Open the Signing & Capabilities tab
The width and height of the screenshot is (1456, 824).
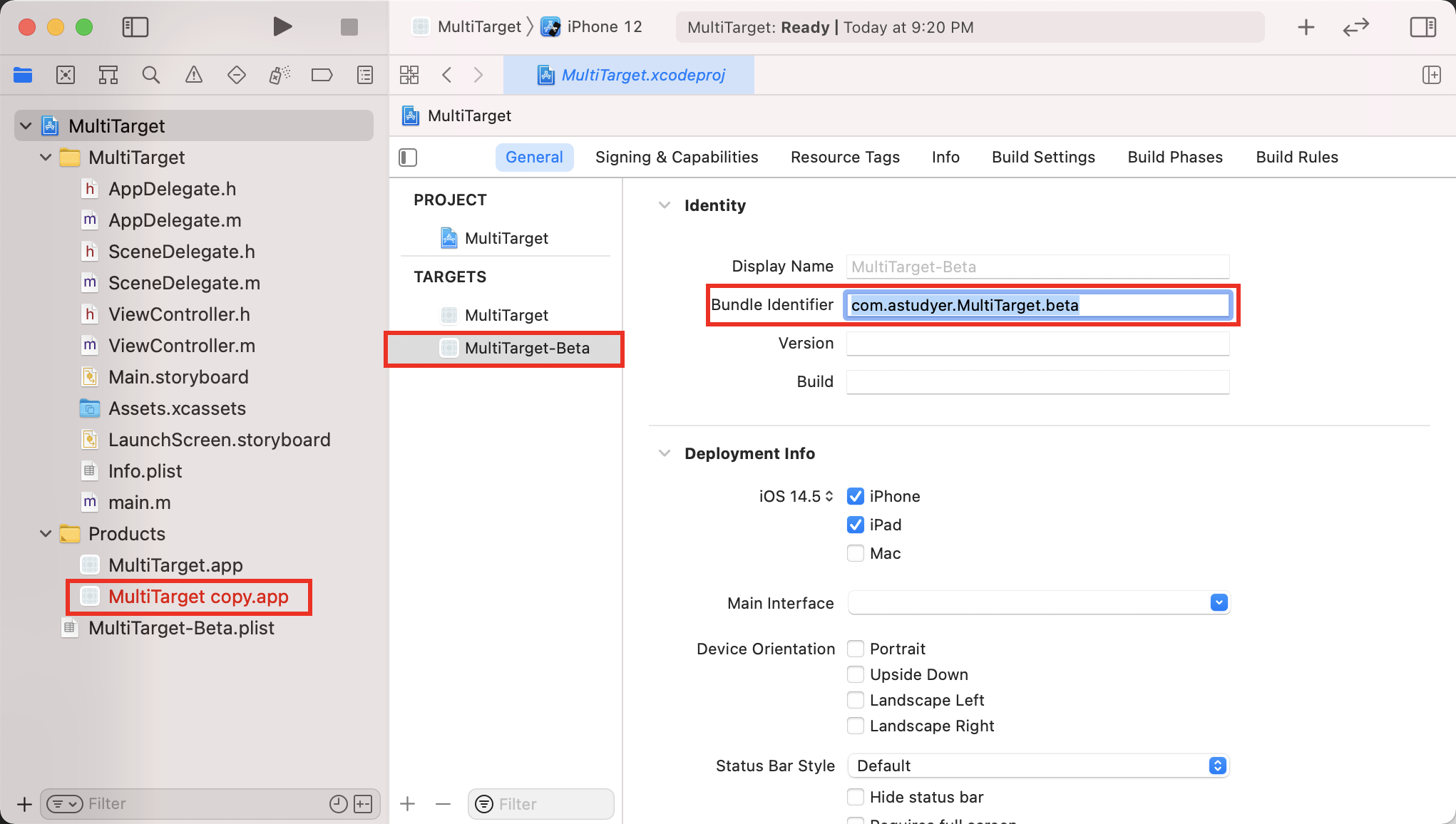[676, 157]
